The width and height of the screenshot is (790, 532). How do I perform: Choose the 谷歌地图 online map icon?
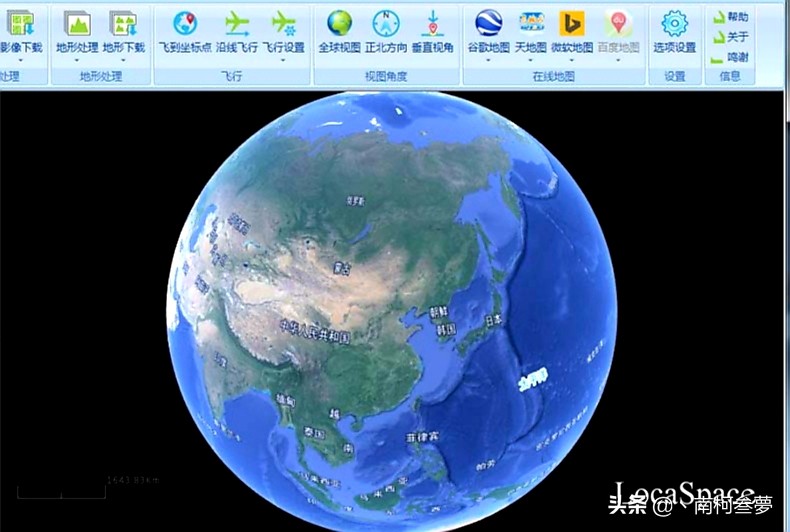click(x=488, y=25)
